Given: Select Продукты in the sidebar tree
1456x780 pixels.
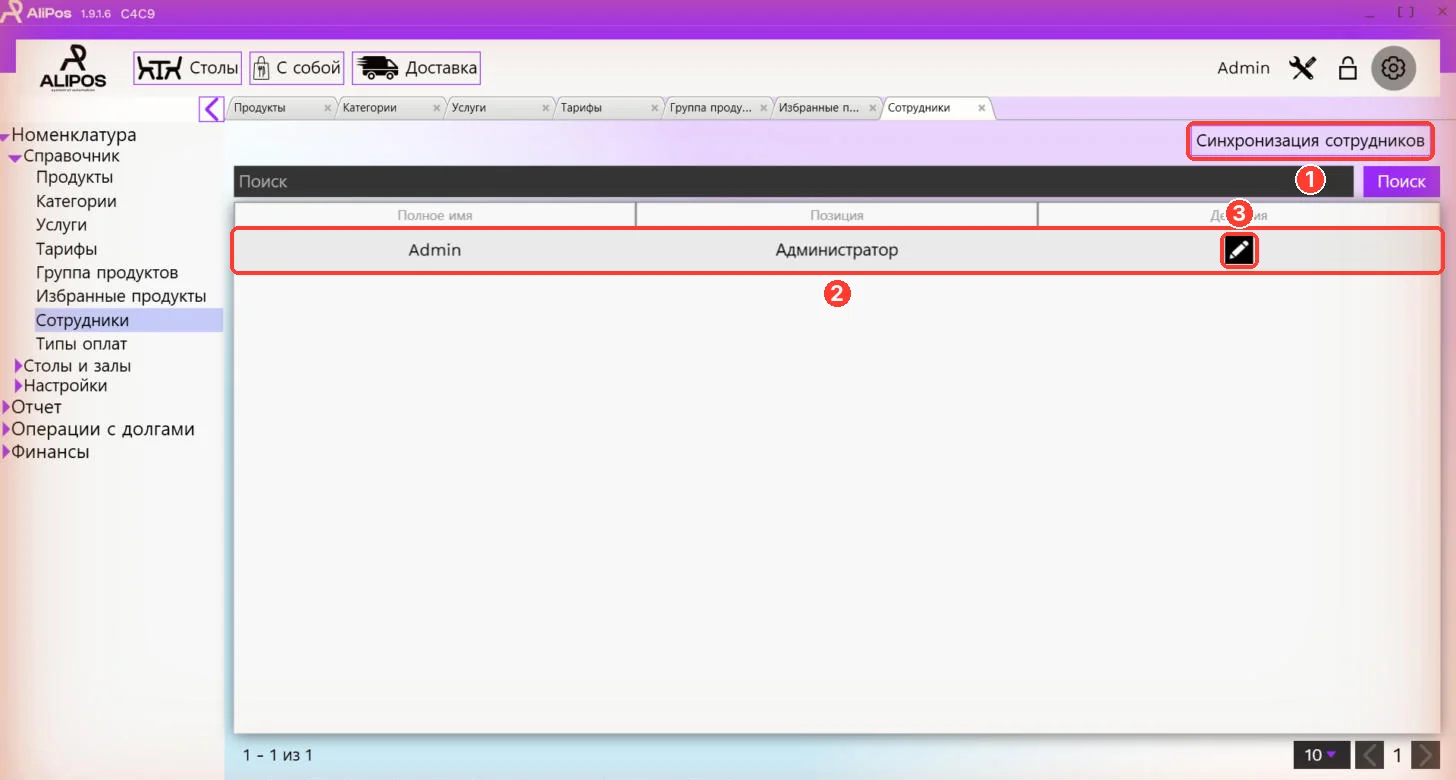Looking at the screenshot, I should (x=74, y=178).
